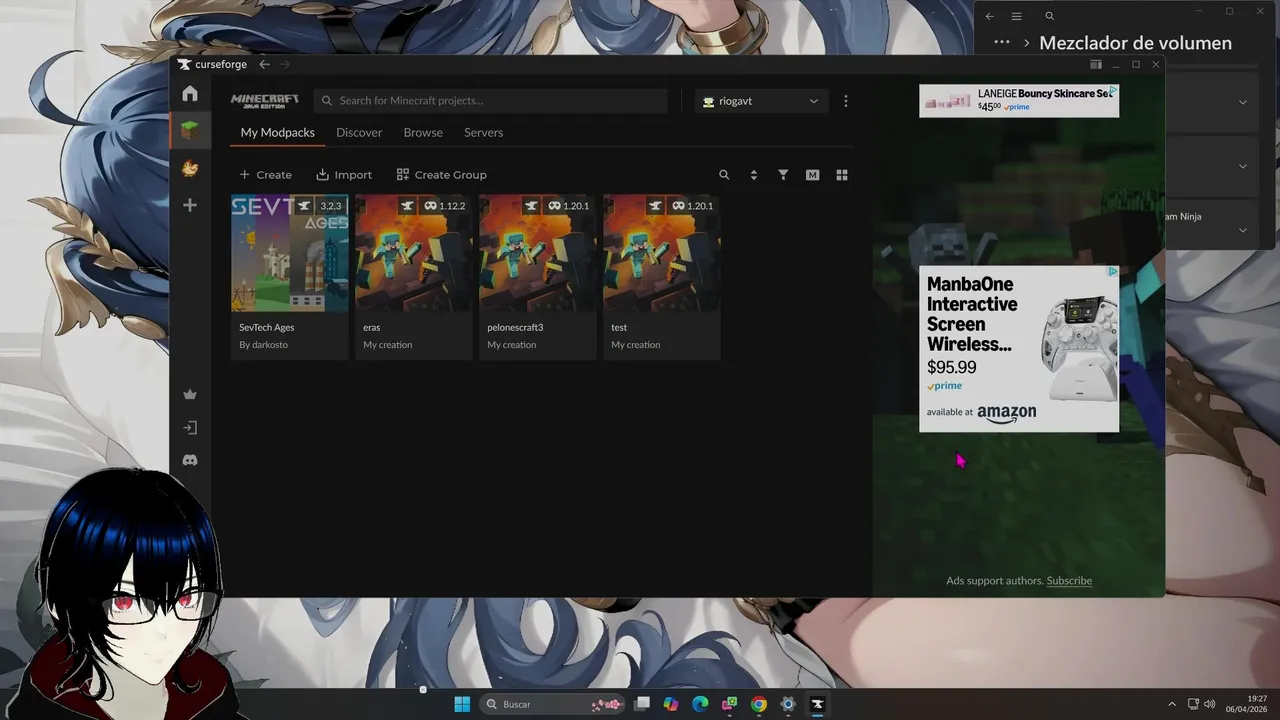The image size is (1280, 720).
Task: Open hamburger menu in Mezclador de volumen window
Action: [x=1016, y=16]
